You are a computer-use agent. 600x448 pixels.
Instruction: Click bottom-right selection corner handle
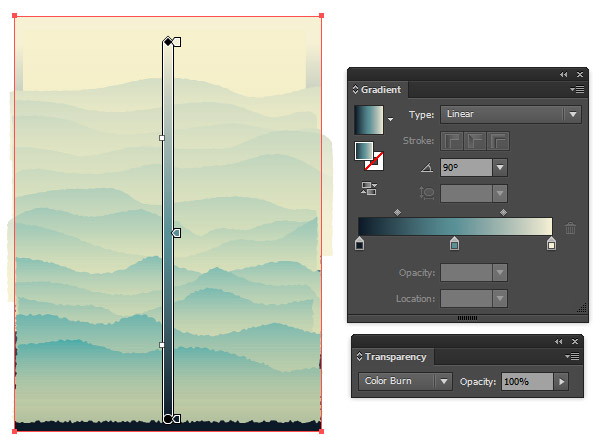click(321, 431)
